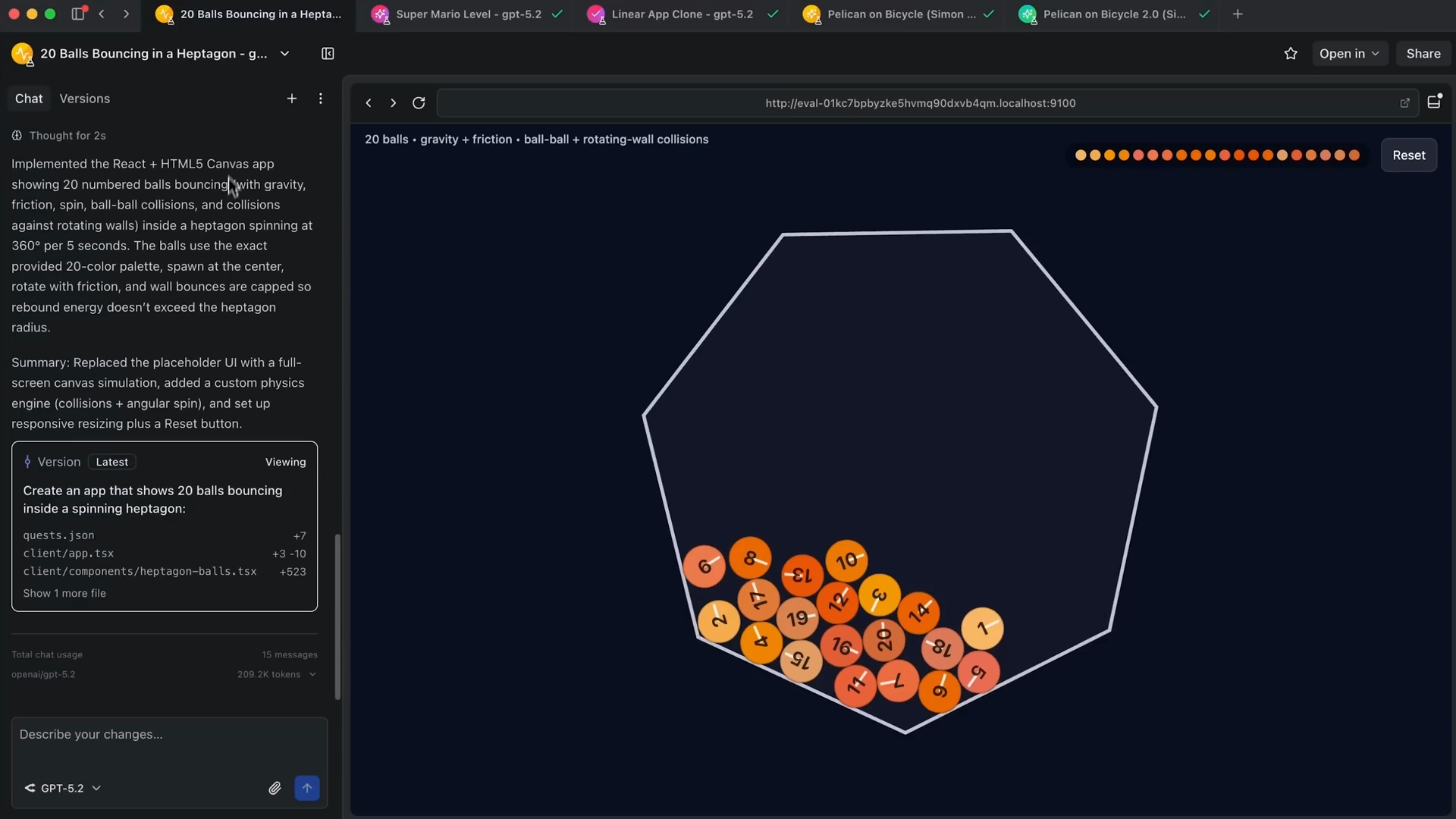Open the Super Mario Level browser tab
Image resolution: width=1456 pixels, height=819 pixels.
(x=467, y=14)
